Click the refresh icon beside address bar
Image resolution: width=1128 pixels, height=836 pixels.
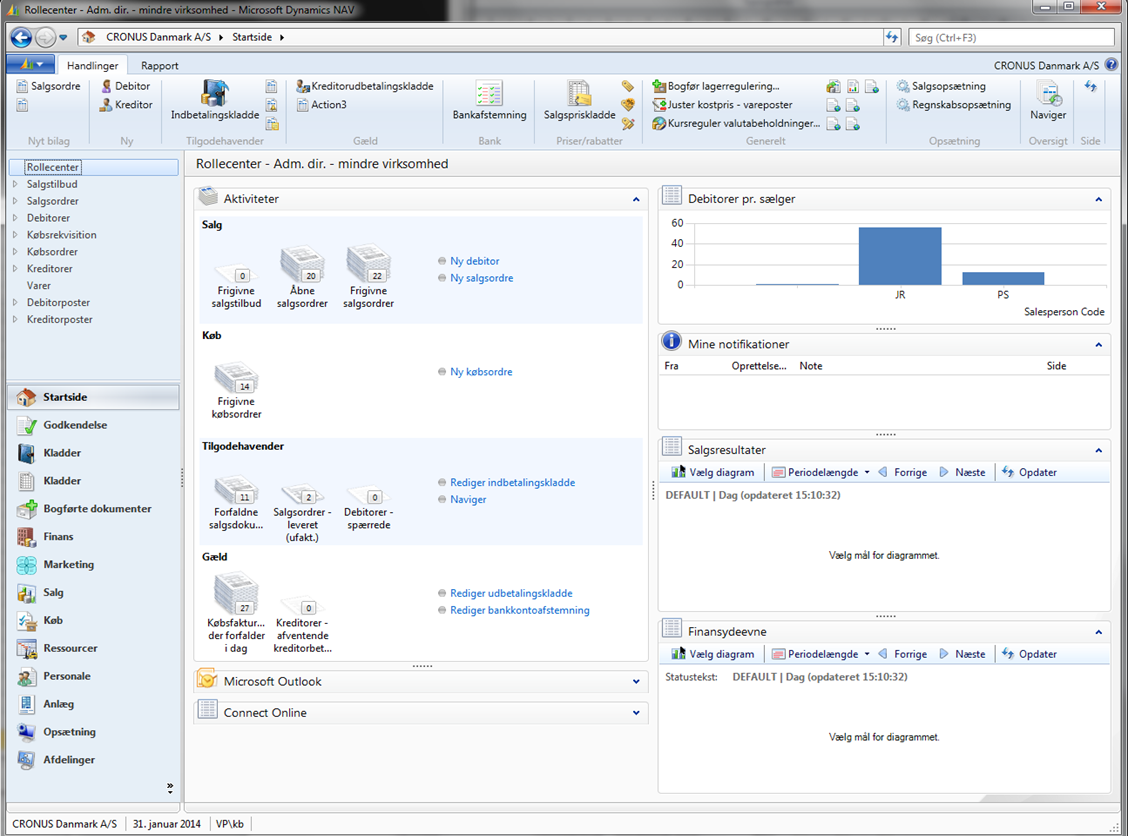pos(892,37)
